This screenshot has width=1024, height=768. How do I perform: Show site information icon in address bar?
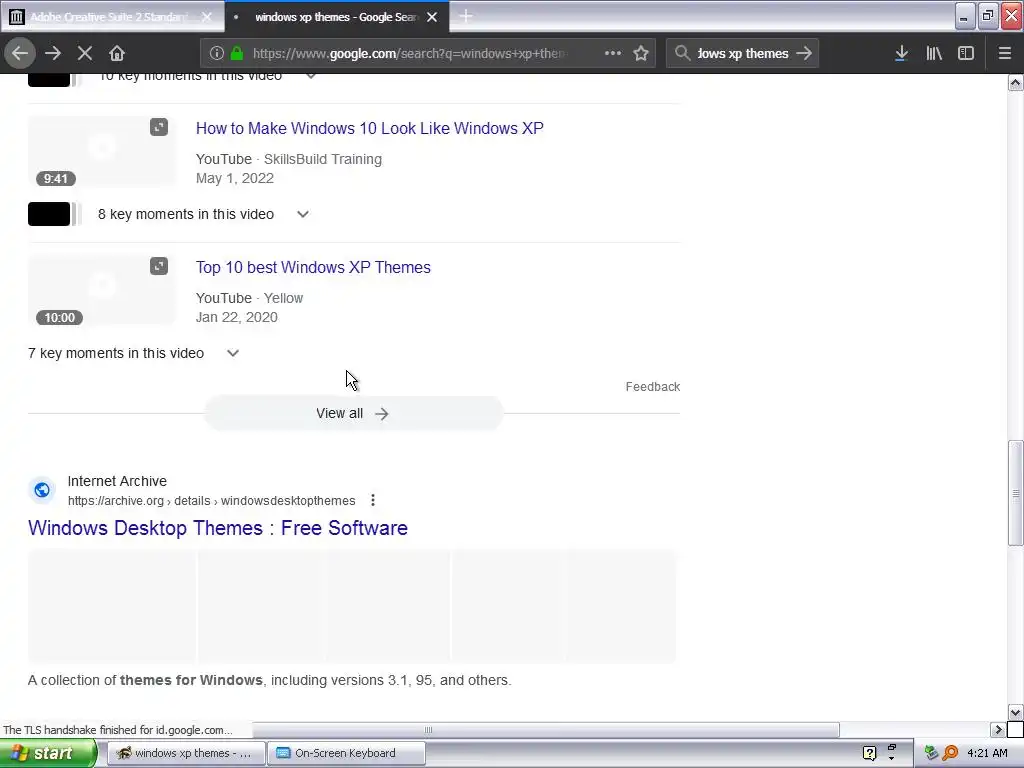click(217, 53)
